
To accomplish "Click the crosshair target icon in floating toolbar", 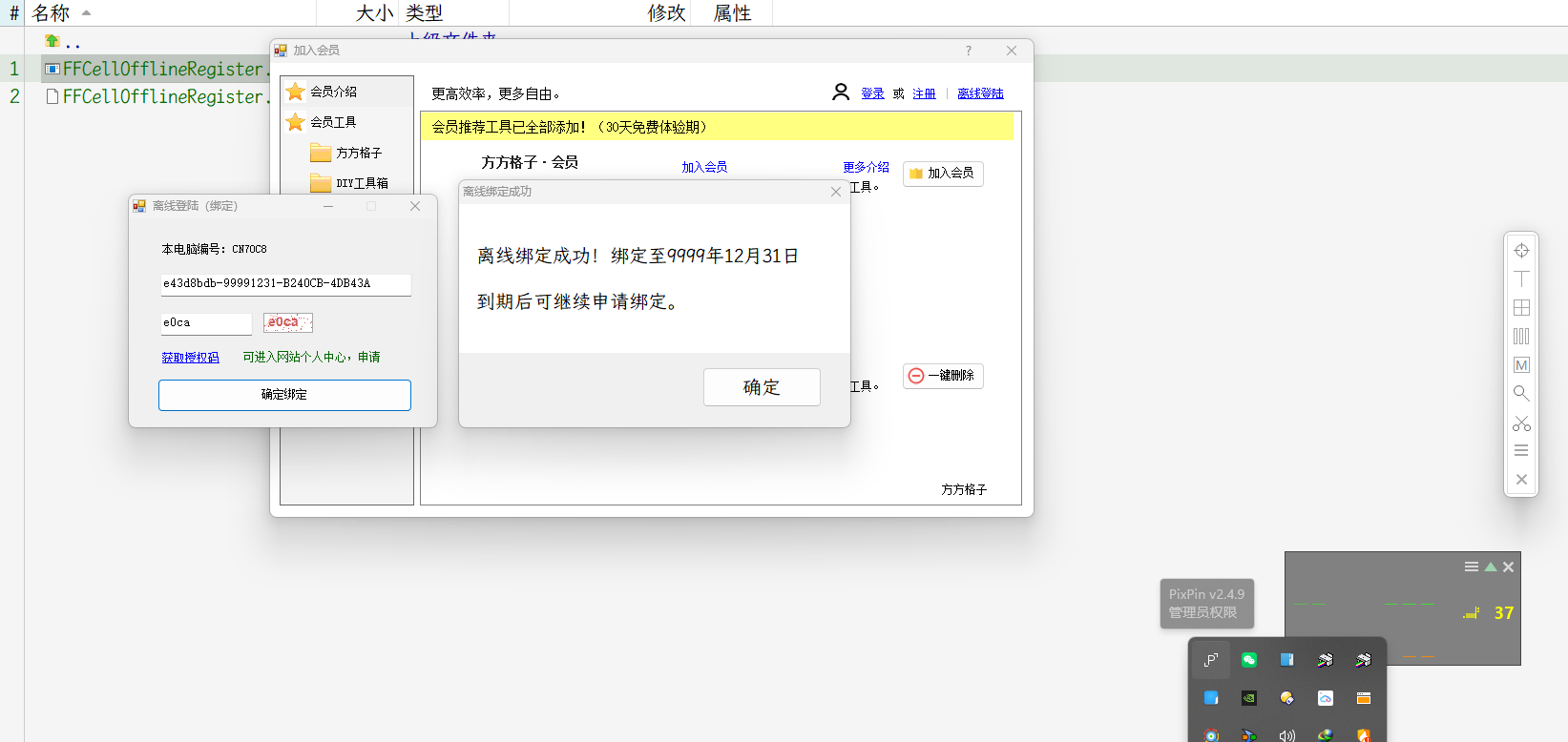I will pyautogui.click(x=1521, y=251).
